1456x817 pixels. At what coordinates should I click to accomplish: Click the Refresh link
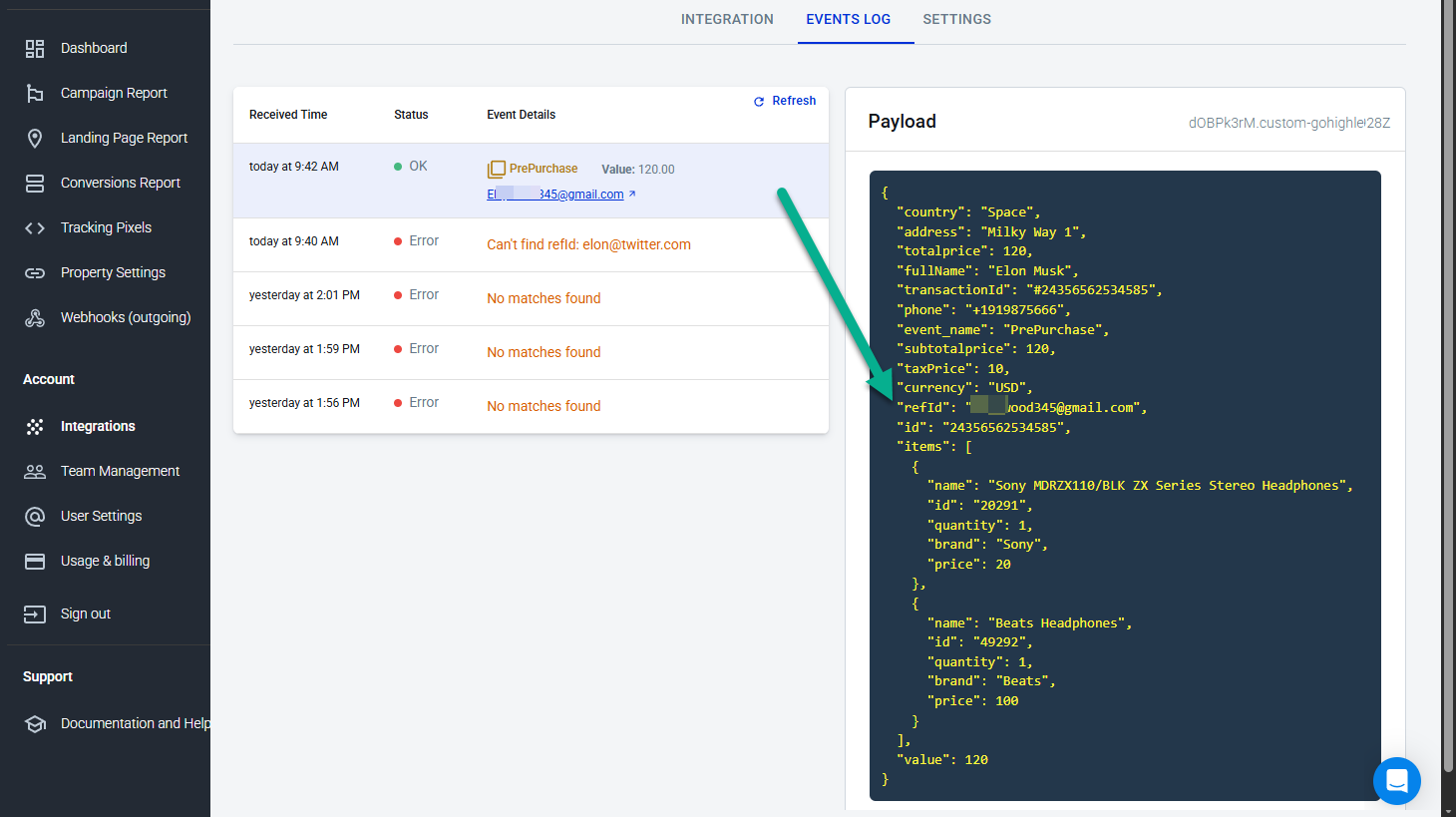point(784,101)
